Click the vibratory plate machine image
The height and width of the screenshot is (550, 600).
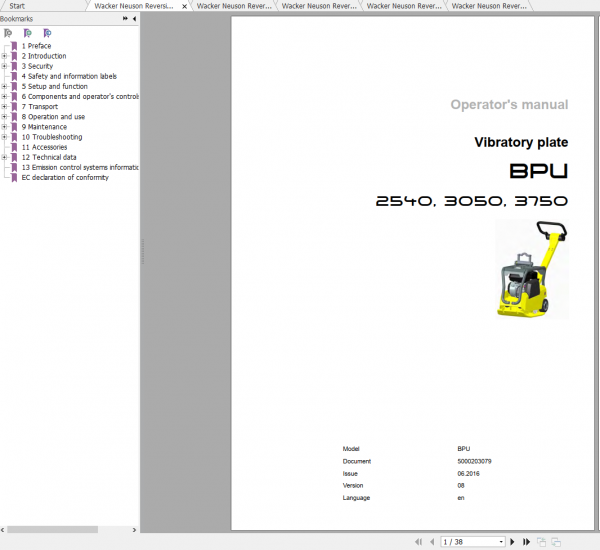pyautogui.click(x=532, y=269)
